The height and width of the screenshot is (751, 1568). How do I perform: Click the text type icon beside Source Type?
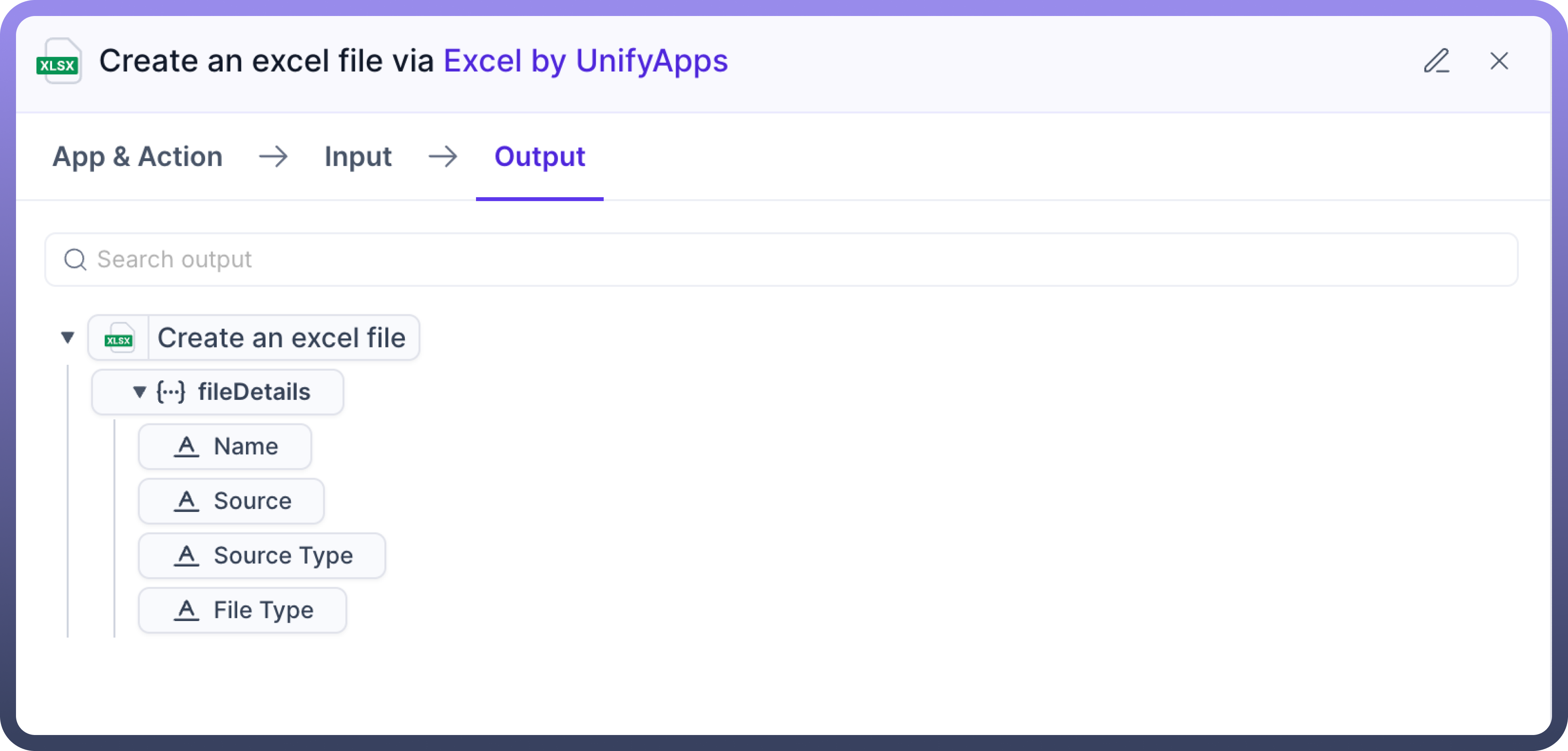pos(186,555)
